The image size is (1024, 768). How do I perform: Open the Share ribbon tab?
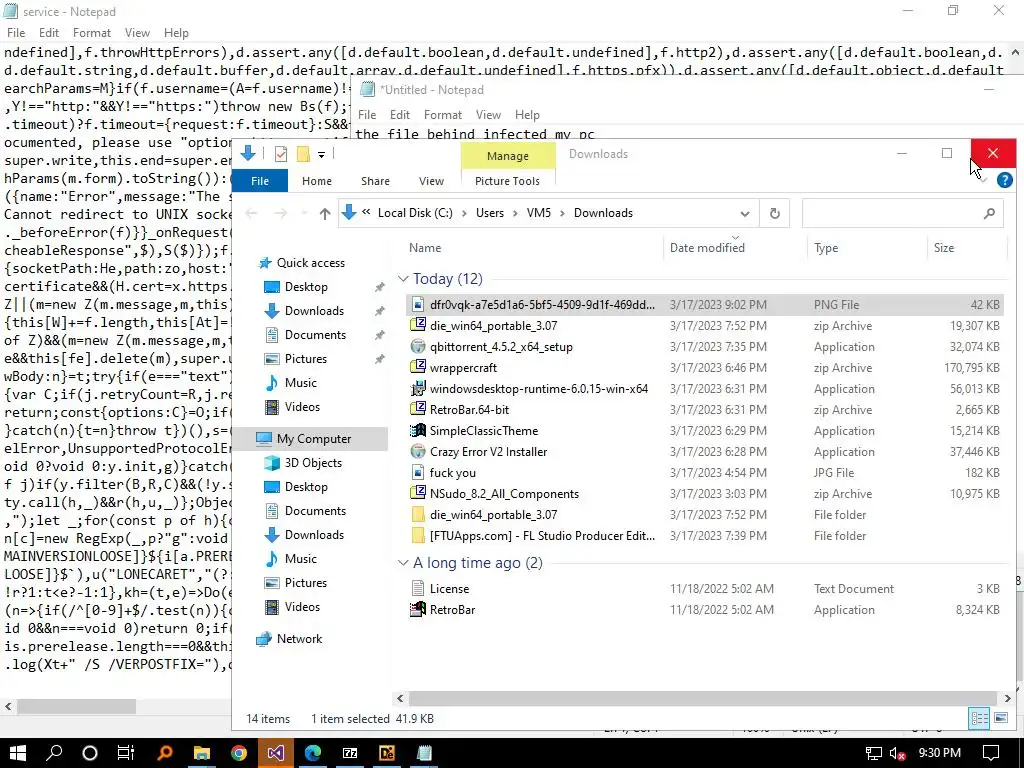(376, 181)
